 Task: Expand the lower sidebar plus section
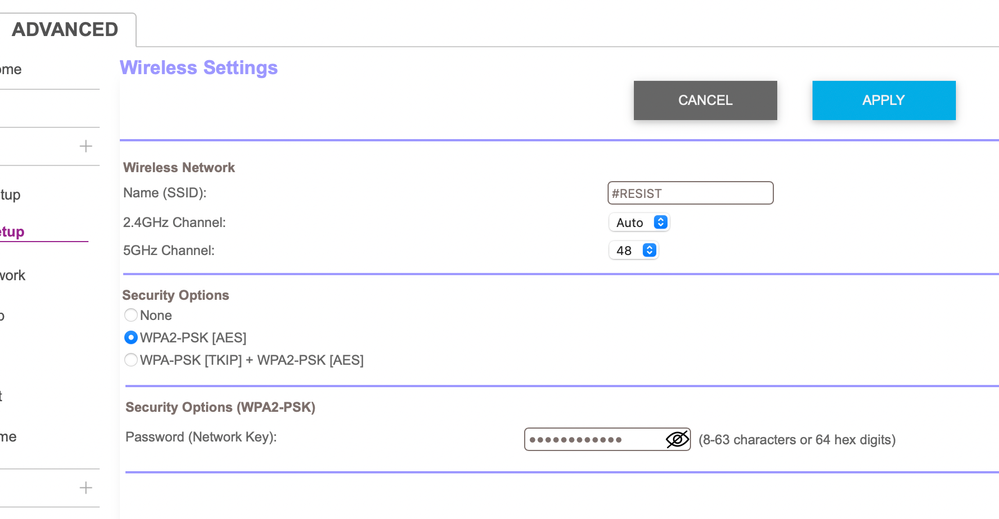coord(86,488)
